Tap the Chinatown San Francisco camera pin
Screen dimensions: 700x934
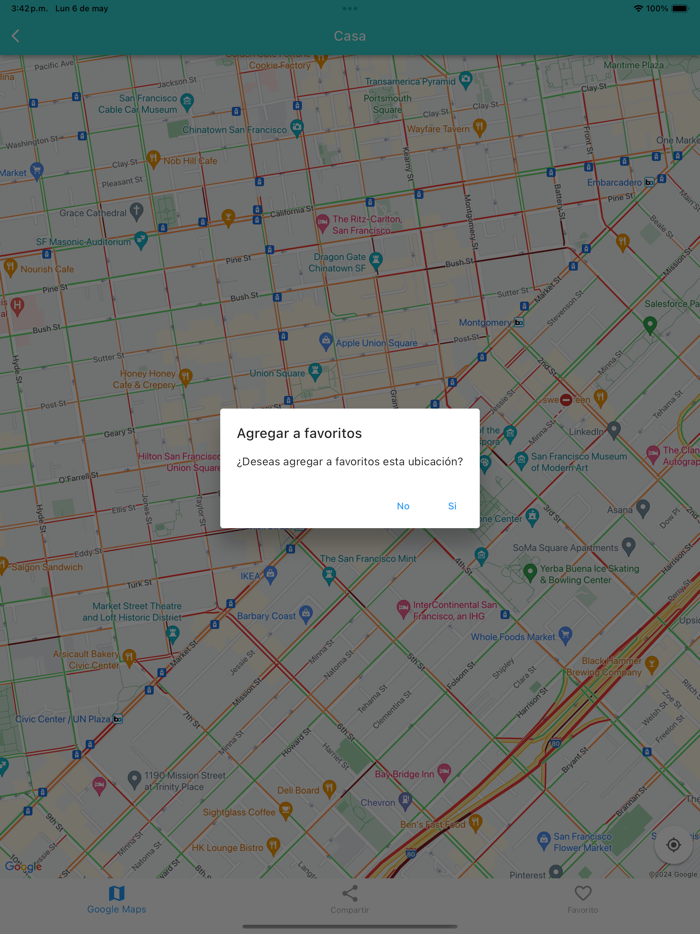coord(296,127)
